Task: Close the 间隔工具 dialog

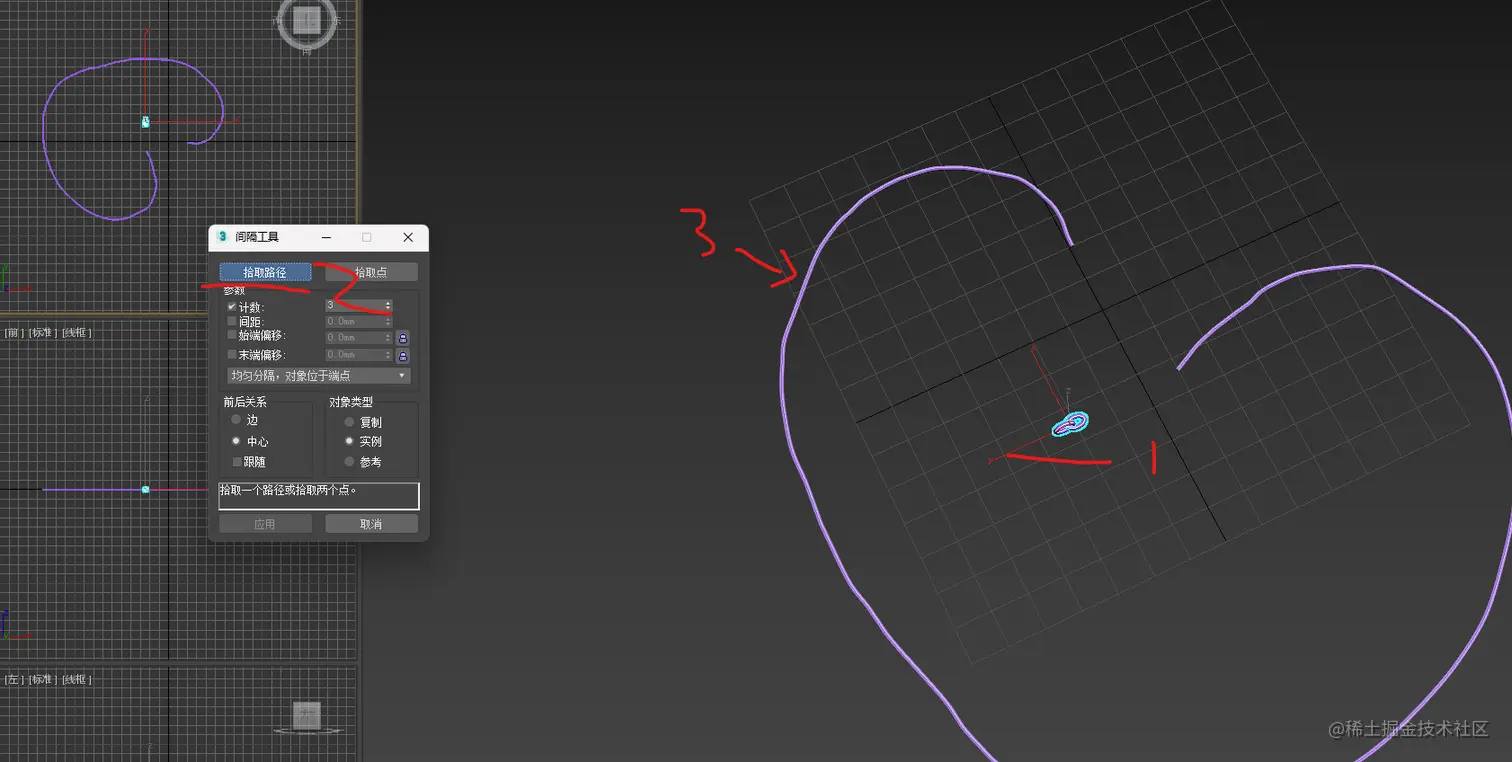Action: (x=408, y=237)
